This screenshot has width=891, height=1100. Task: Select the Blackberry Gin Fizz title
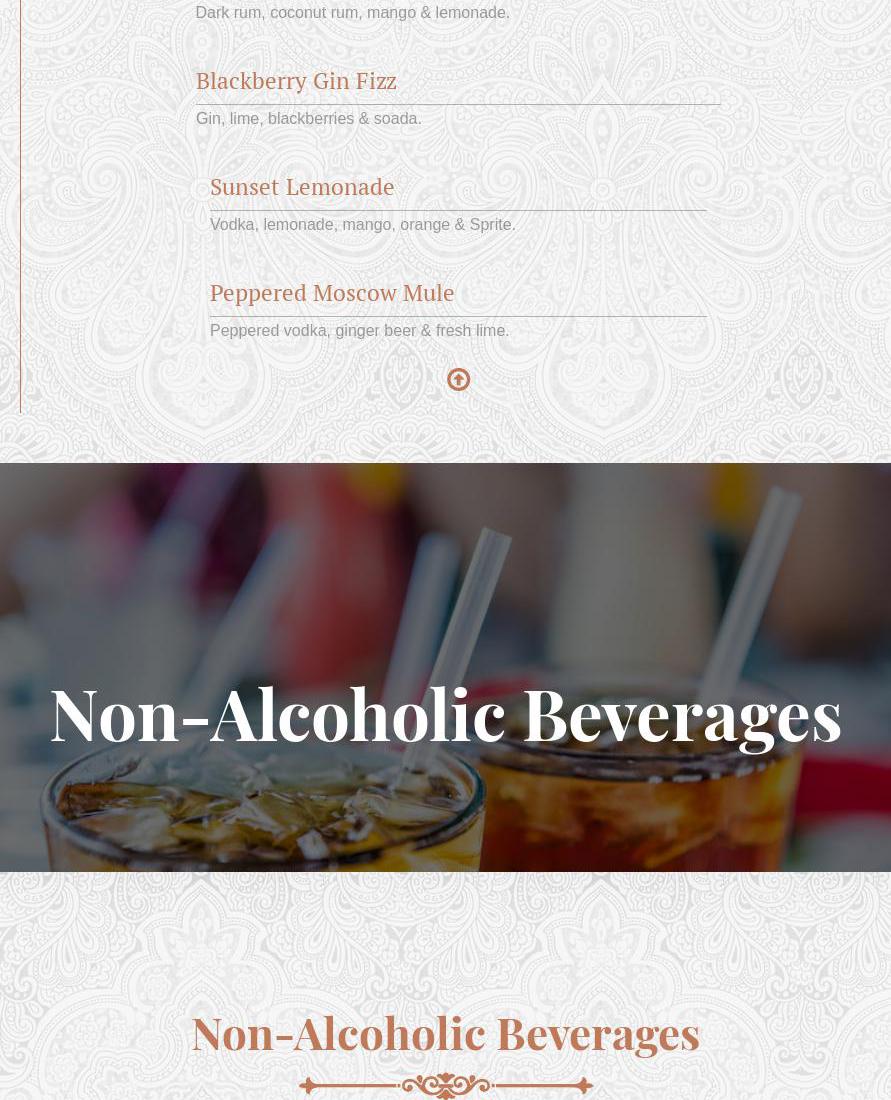[x=296, y=81]
